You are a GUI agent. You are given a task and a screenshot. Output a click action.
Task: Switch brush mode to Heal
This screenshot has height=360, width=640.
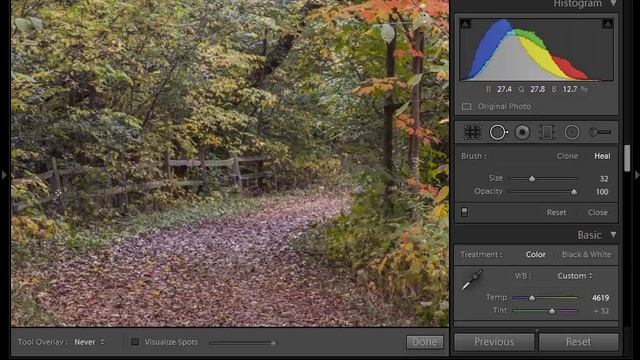click(602, 156)
